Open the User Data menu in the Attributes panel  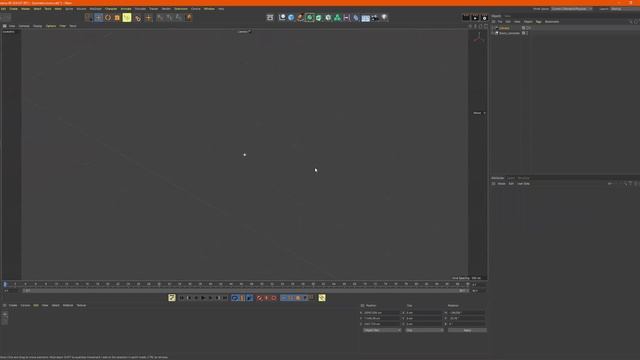coord(523,184)
